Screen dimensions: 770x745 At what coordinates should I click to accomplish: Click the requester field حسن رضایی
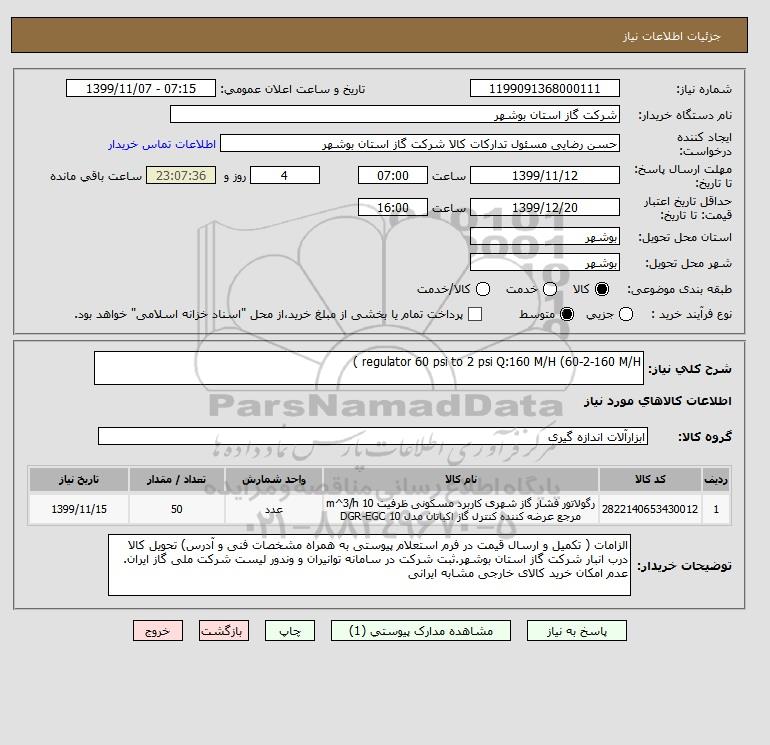tap(420, 144)
